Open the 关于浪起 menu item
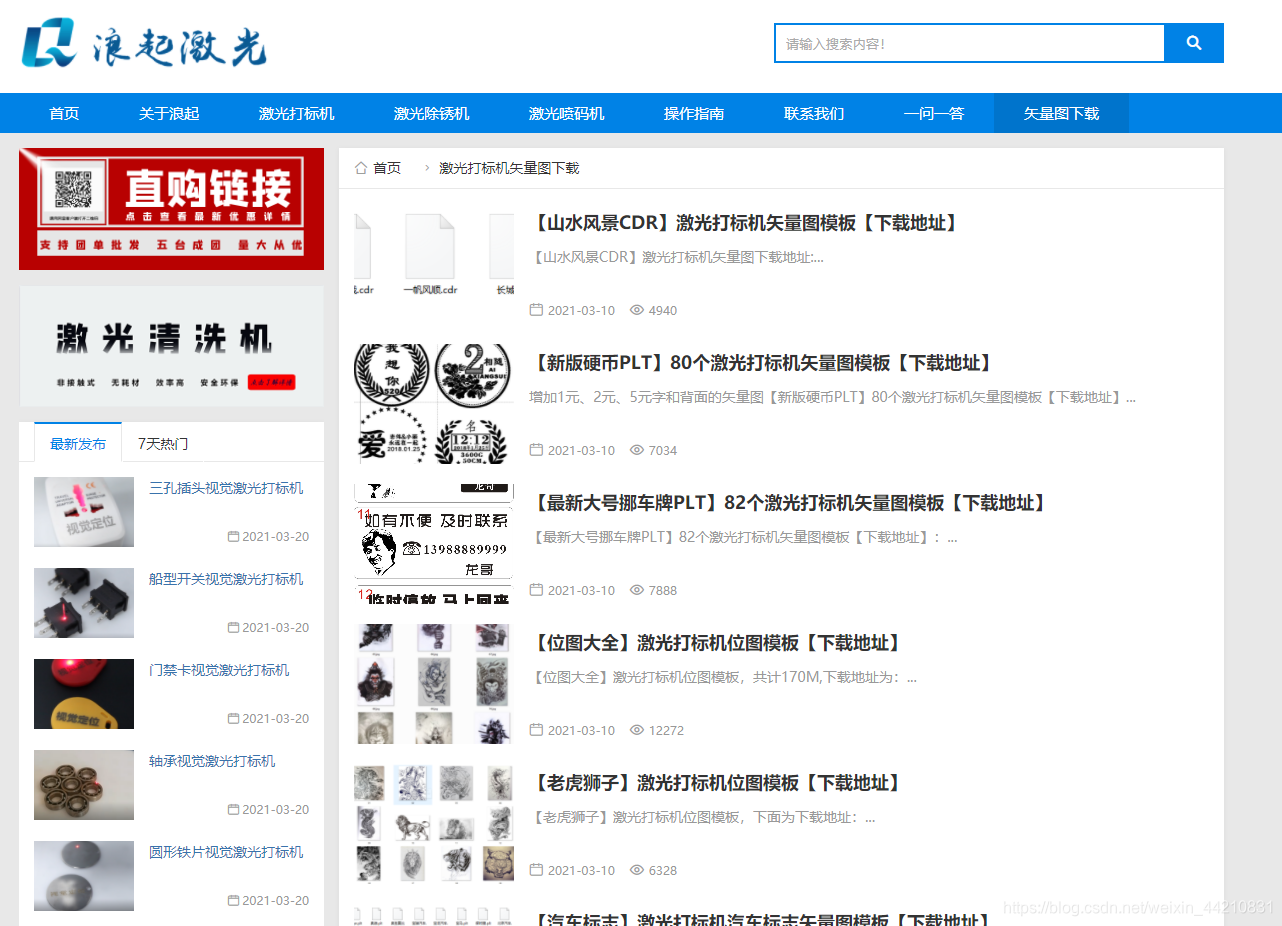Viewport: 1282px width, 926px height. pyautogui.click(x=169, y=113)
